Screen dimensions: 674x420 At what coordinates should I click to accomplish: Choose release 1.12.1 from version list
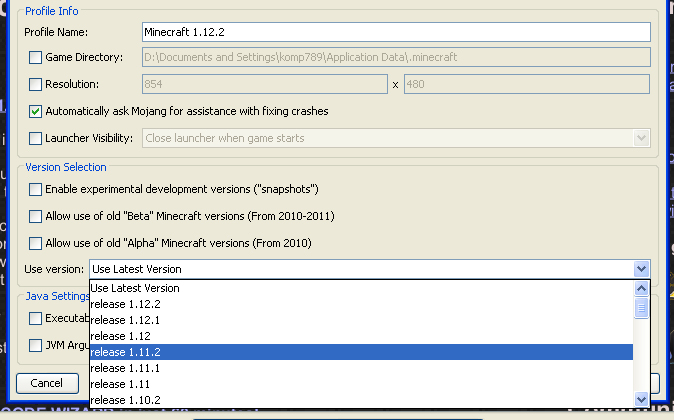coord(361,320)
